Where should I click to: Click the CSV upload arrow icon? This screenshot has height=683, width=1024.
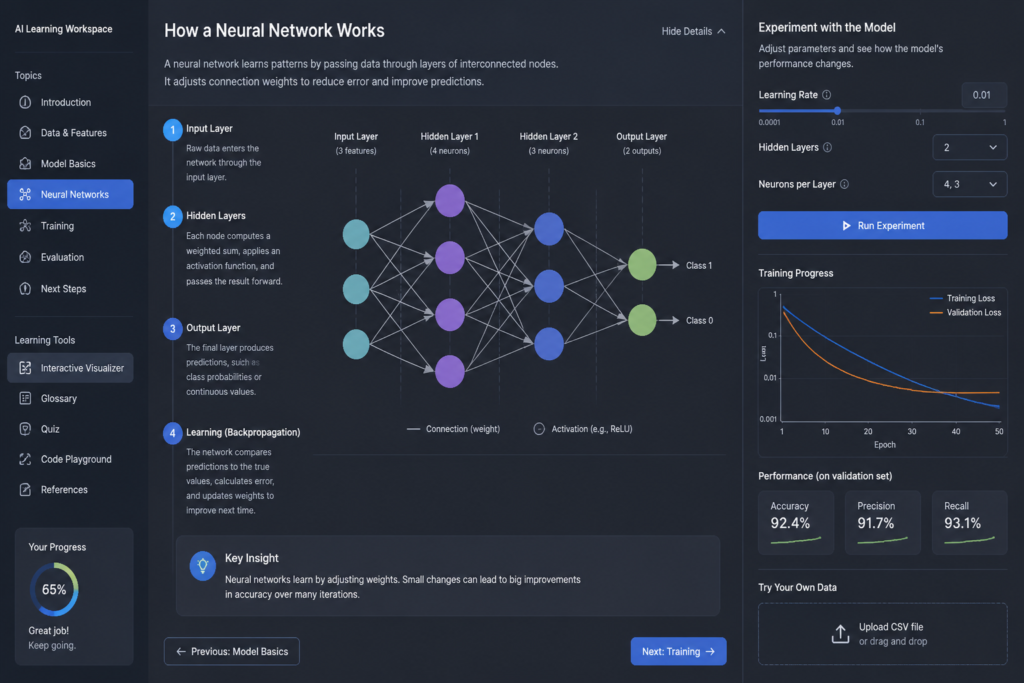840,633
